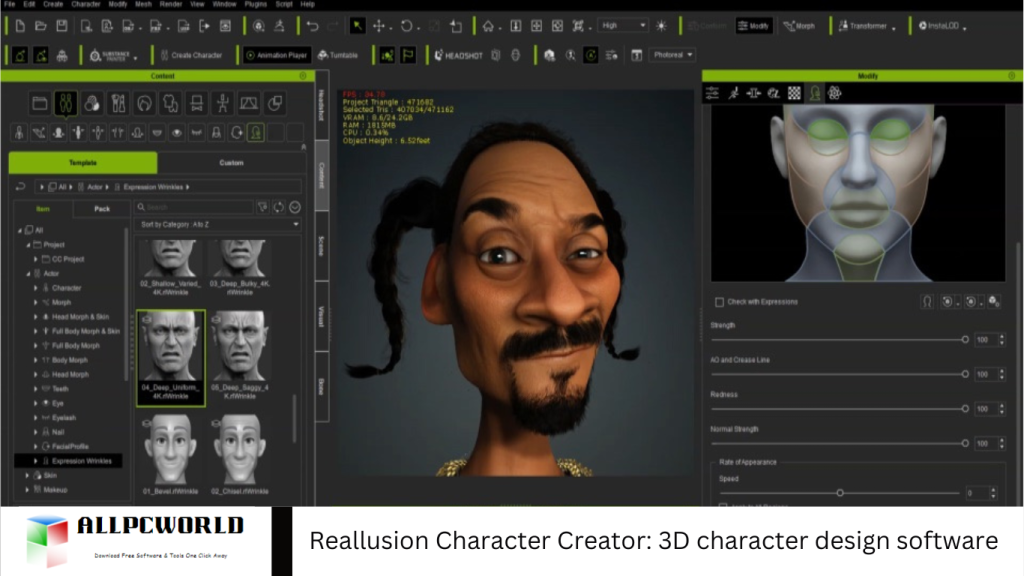Expand the Character tree node
The height and width of the screenshot is (576, 1024).
[x=35, y=288]
